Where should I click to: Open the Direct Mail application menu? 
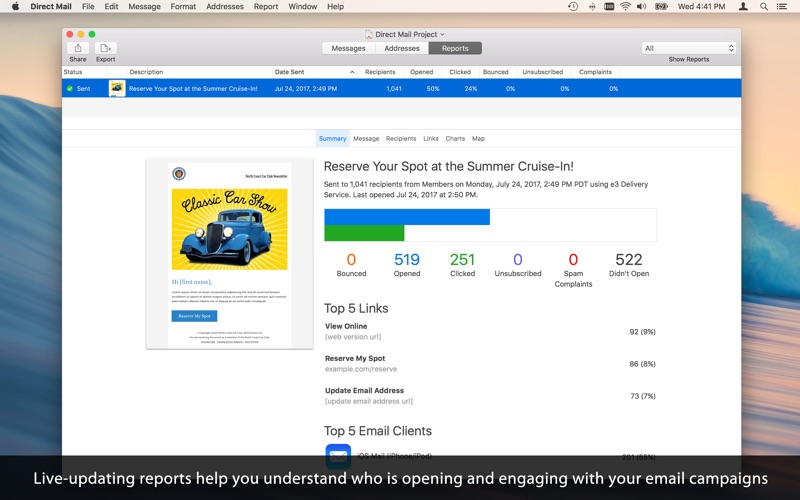pos(51,7)
